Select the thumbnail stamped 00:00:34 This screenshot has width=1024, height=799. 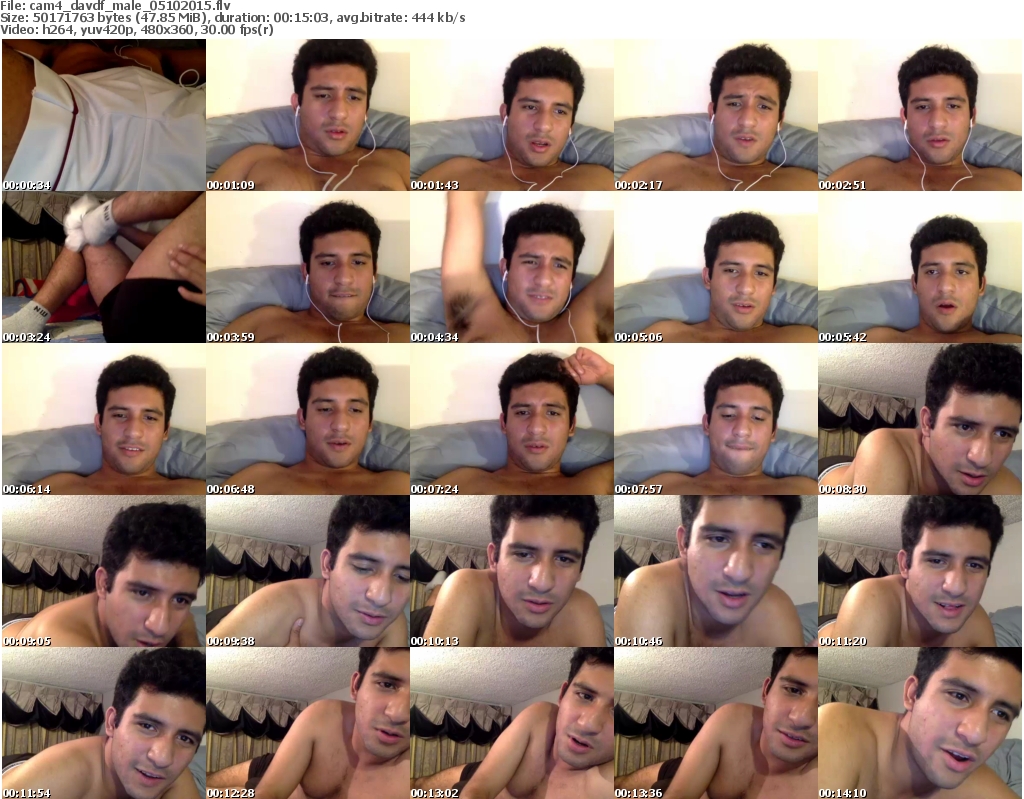click(104, 115)
